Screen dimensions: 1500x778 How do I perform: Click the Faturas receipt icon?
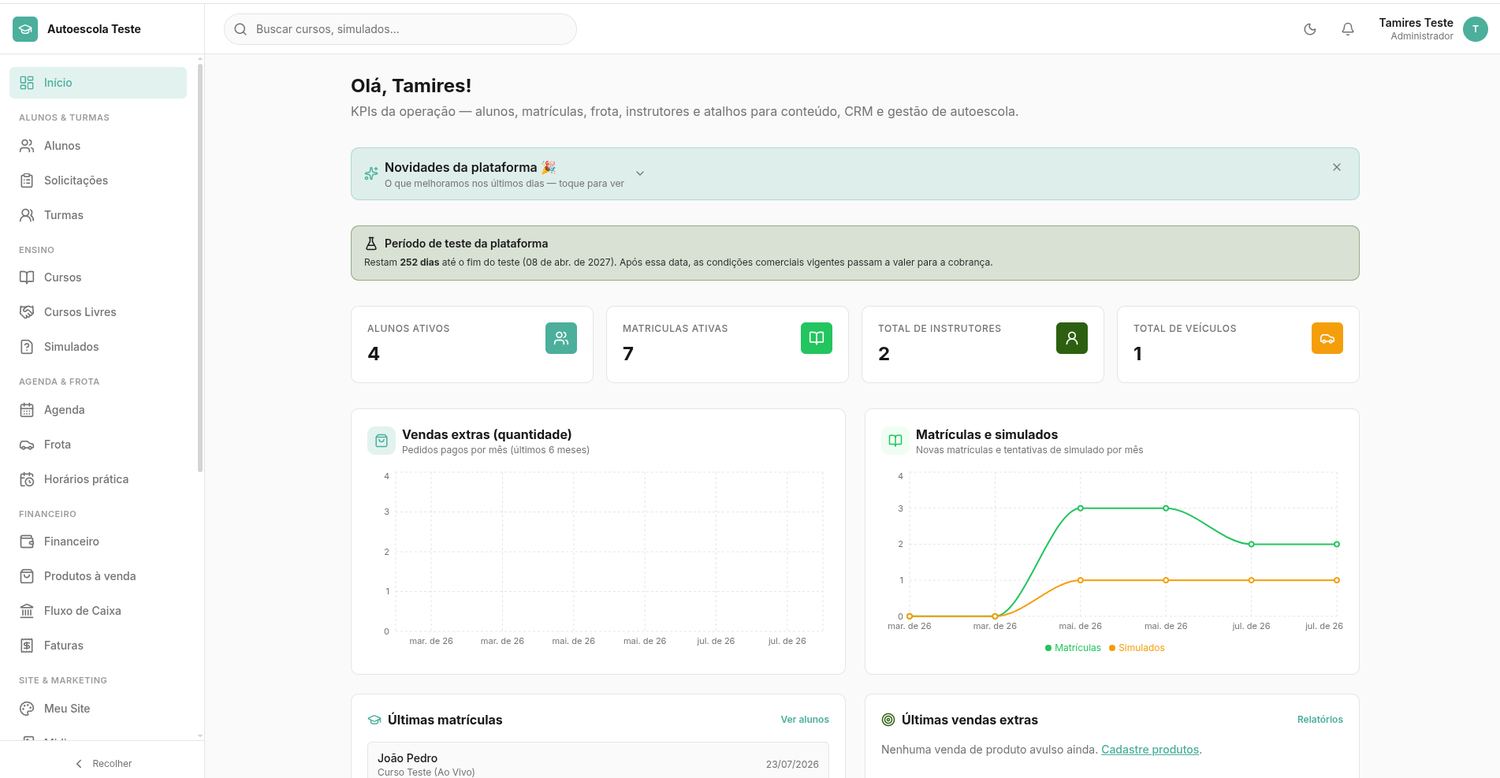pos(27,645)
